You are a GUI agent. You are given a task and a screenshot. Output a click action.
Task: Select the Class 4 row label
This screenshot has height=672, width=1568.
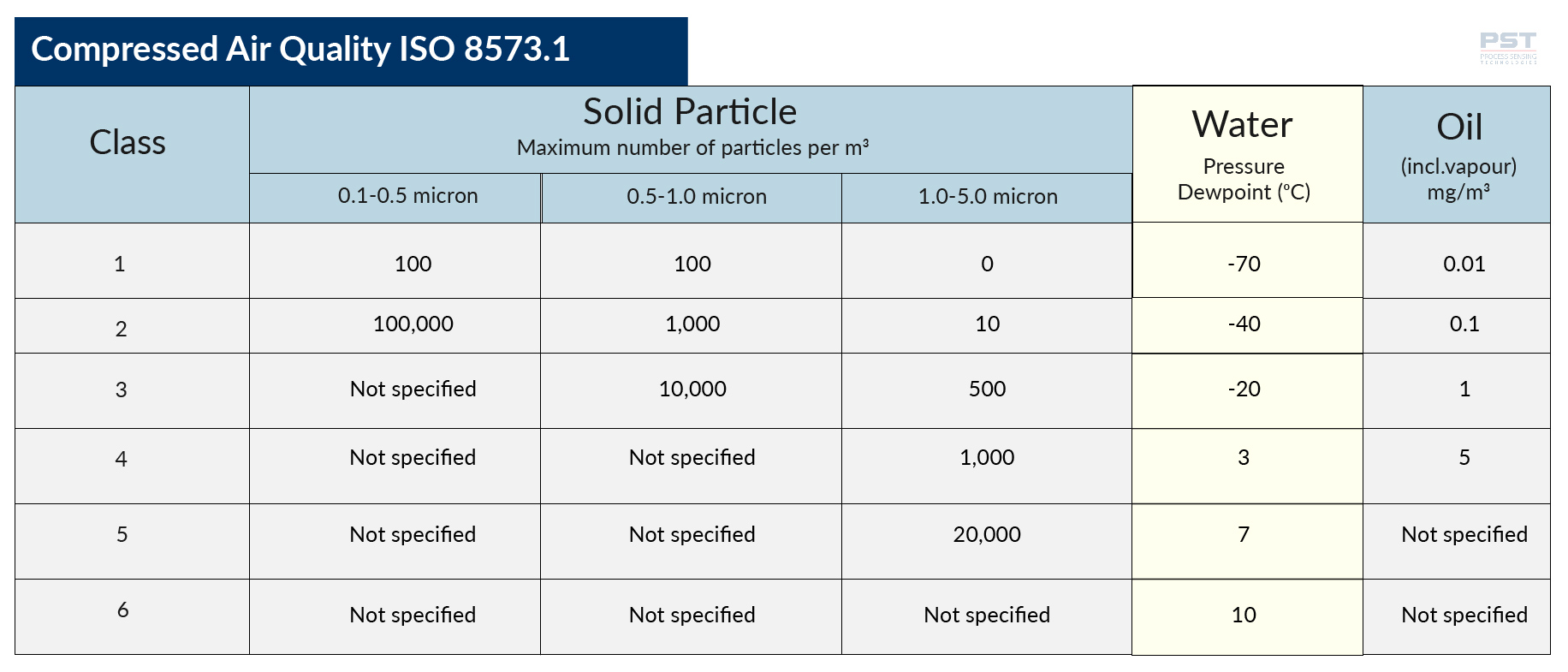(x=121, y=460)
